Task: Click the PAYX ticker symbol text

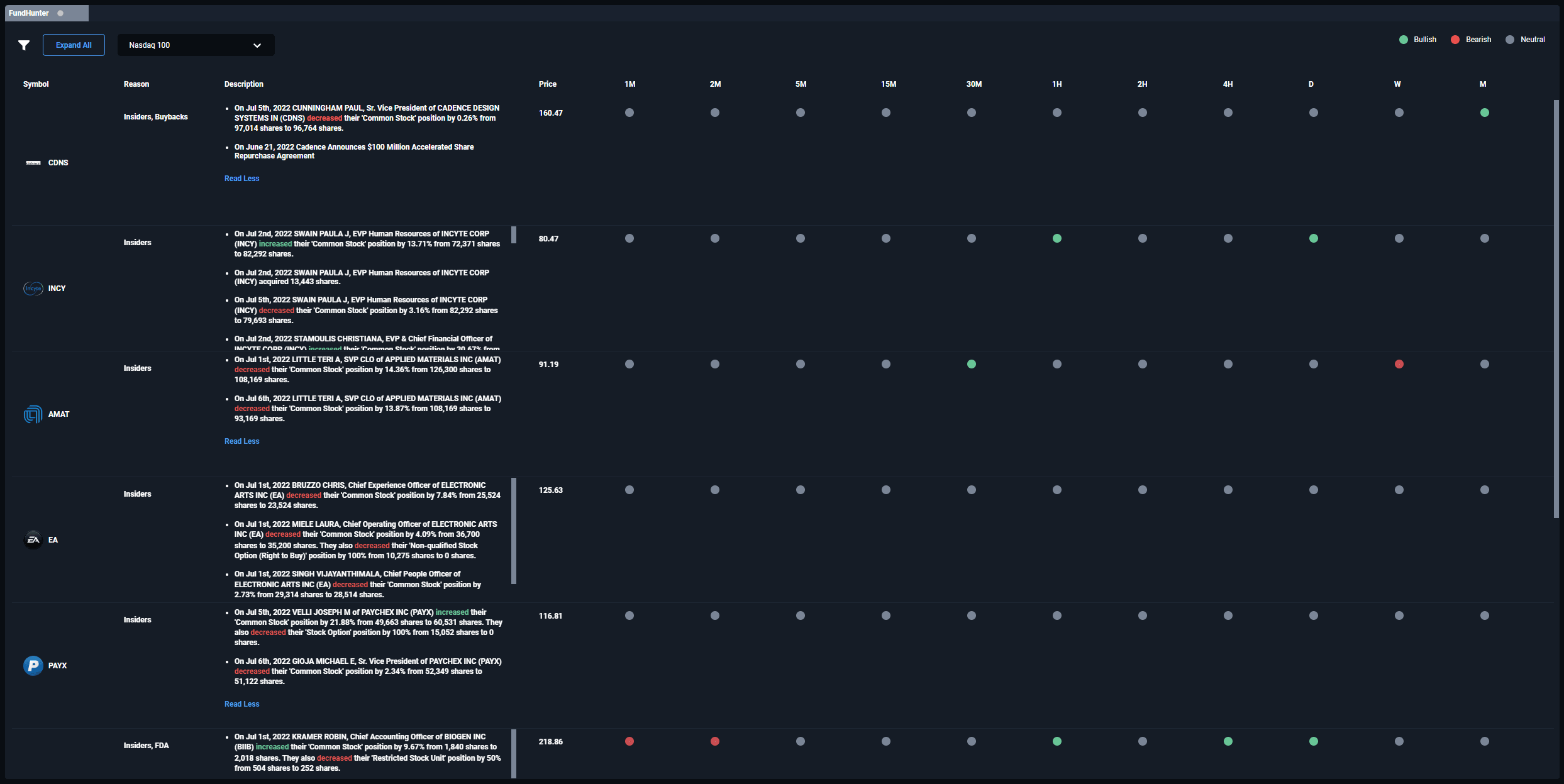Action: click(x=57, y=666)
